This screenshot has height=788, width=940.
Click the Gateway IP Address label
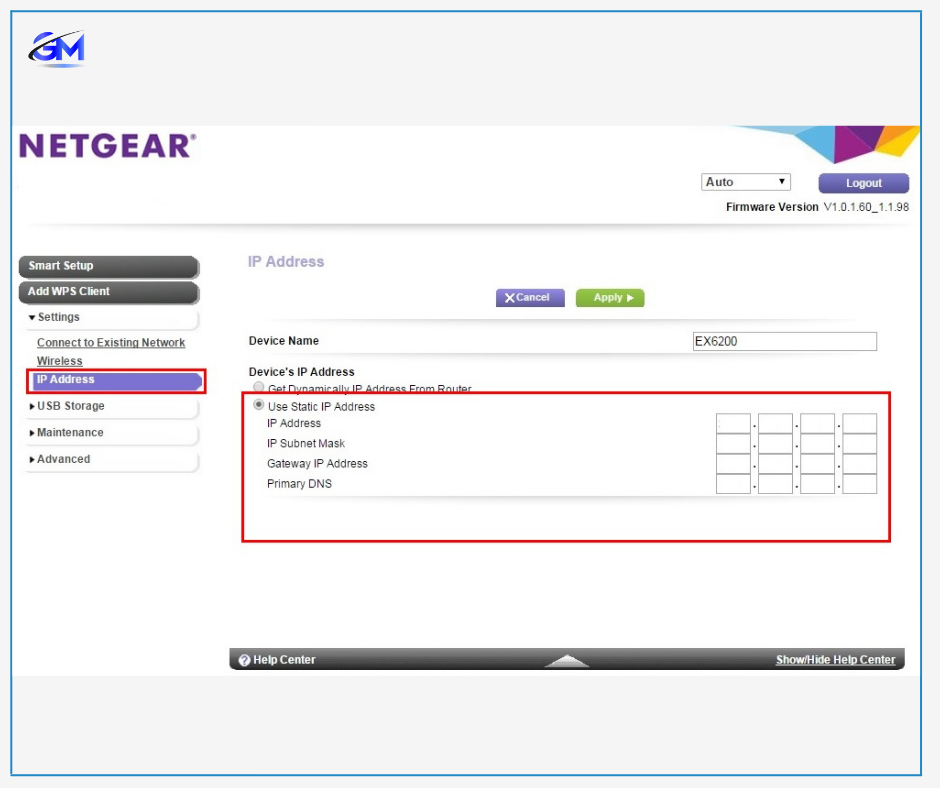click(317, 464)
